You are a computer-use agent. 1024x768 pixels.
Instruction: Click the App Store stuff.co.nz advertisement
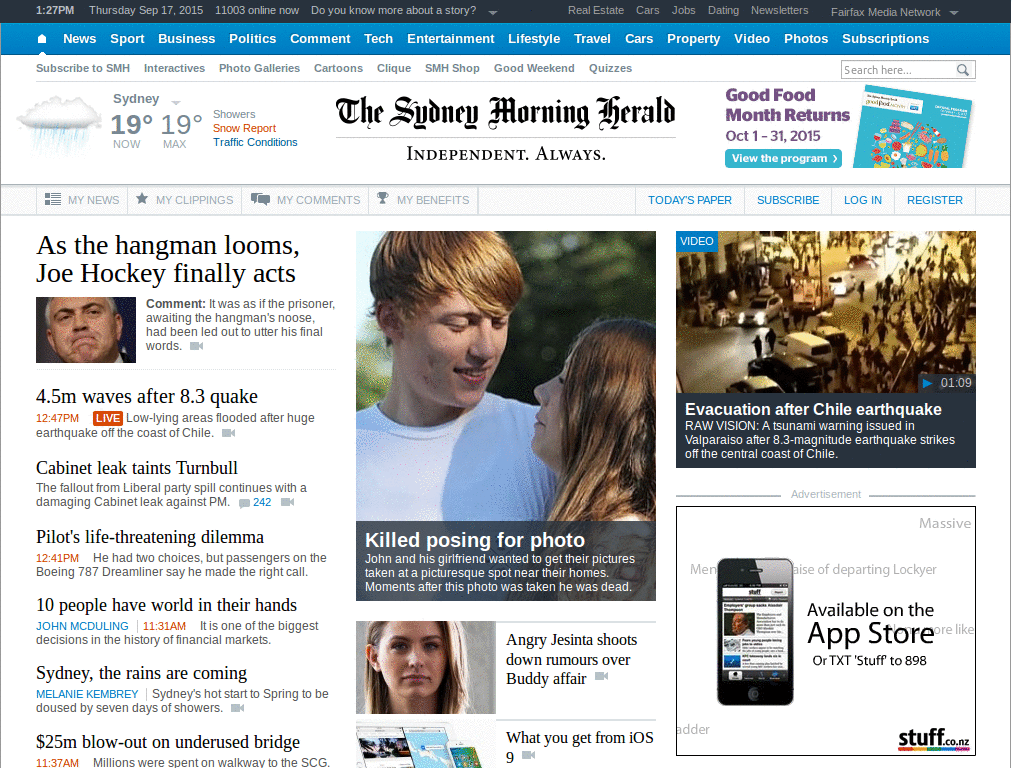coord(825,631)
